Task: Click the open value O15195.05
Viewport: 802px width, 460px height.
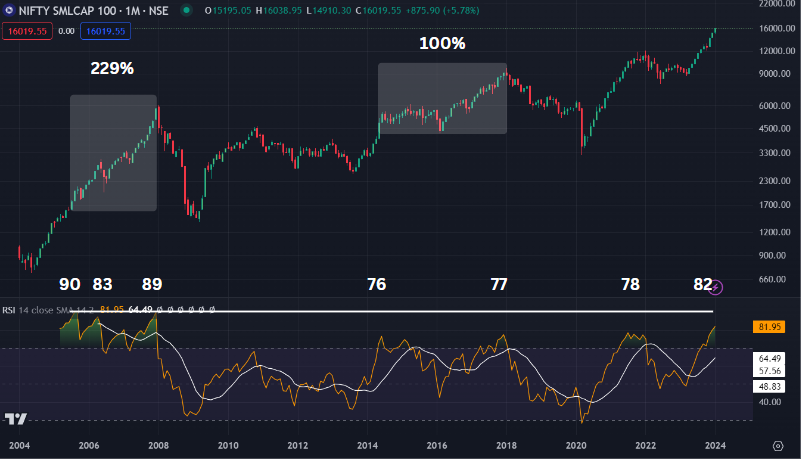Action: (x=228, y=10)
